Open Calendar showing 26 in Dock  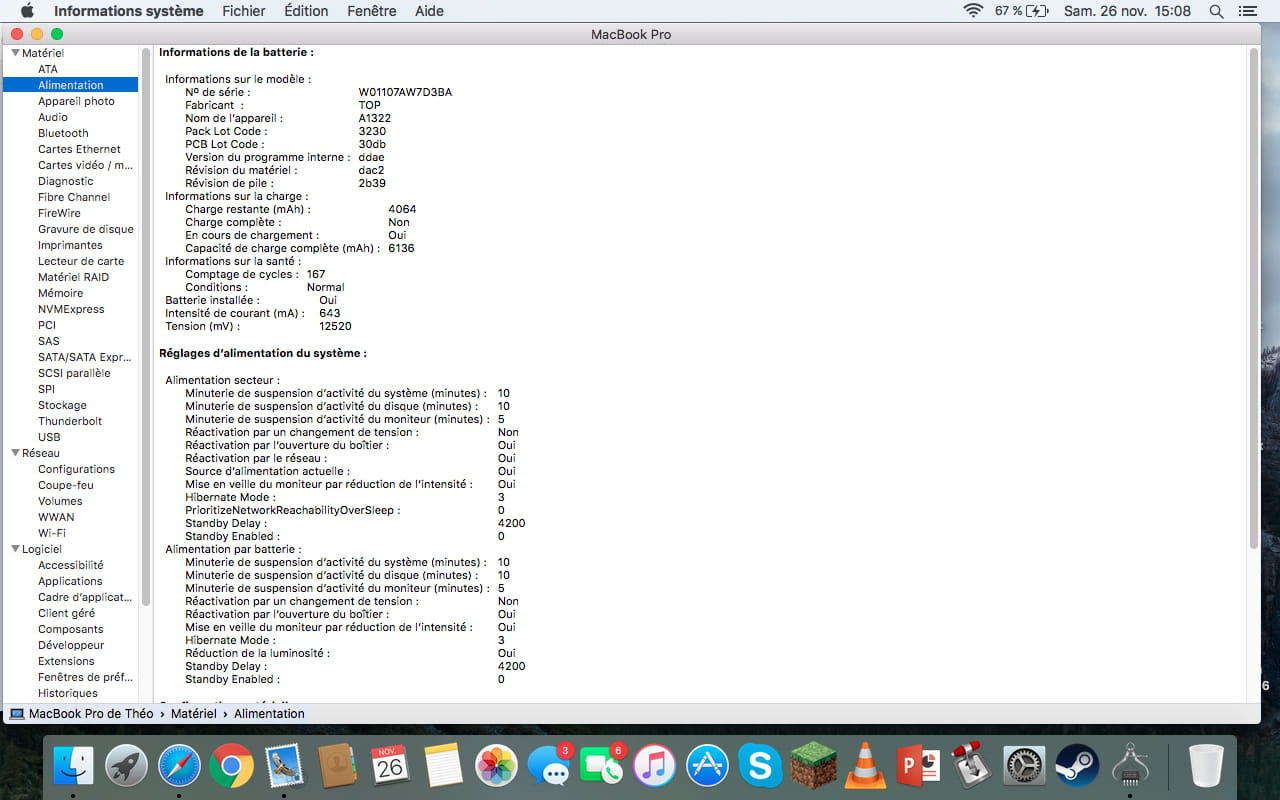click(x=390, y=766)
